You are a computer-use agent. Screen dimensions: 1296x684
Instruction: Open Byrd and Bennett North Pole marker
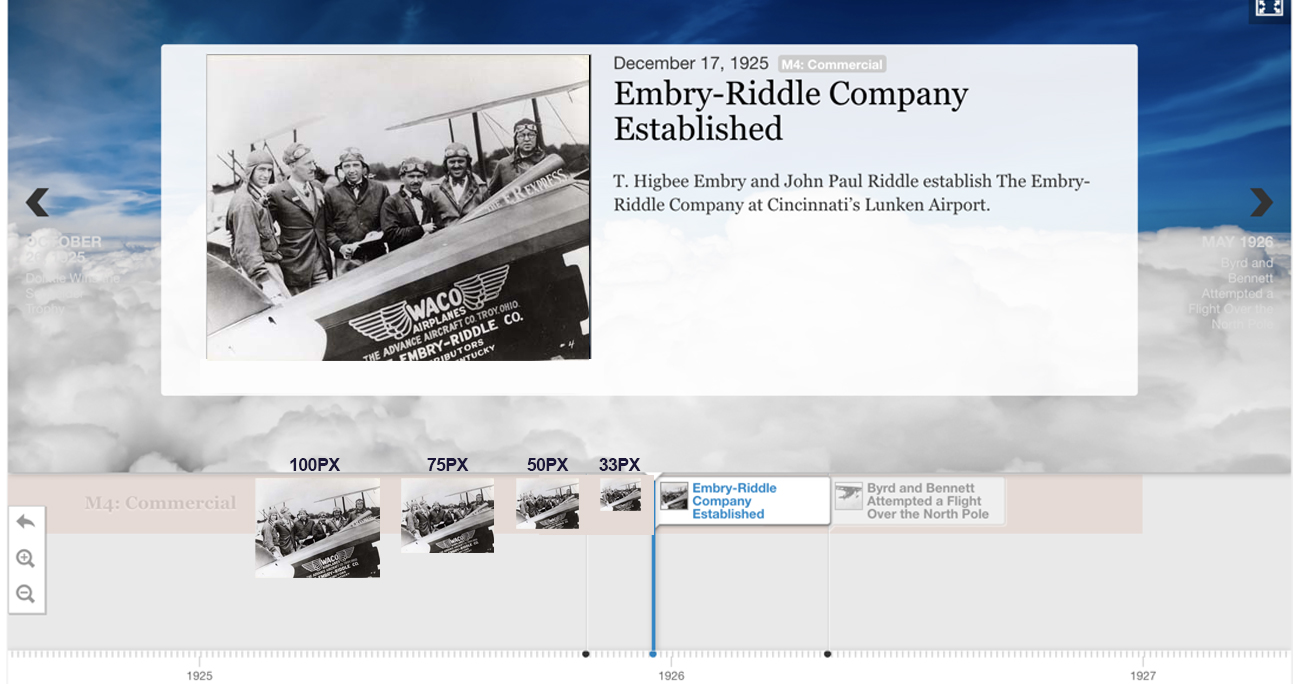click(917, 501)
